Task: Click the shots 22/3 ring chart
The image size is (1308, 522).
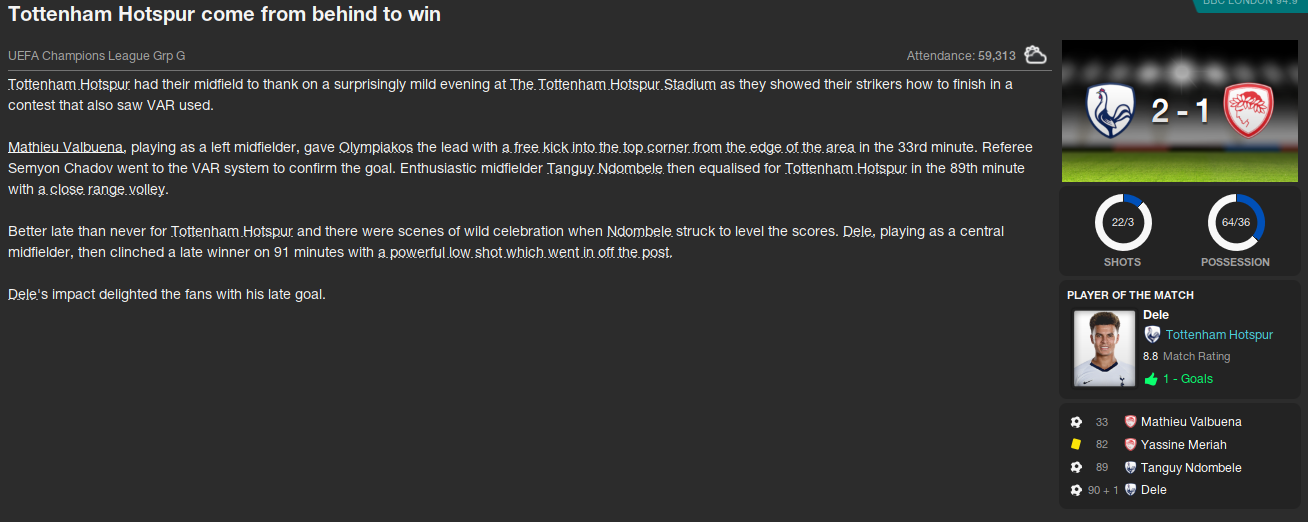Action: (x=1123, y=222)
